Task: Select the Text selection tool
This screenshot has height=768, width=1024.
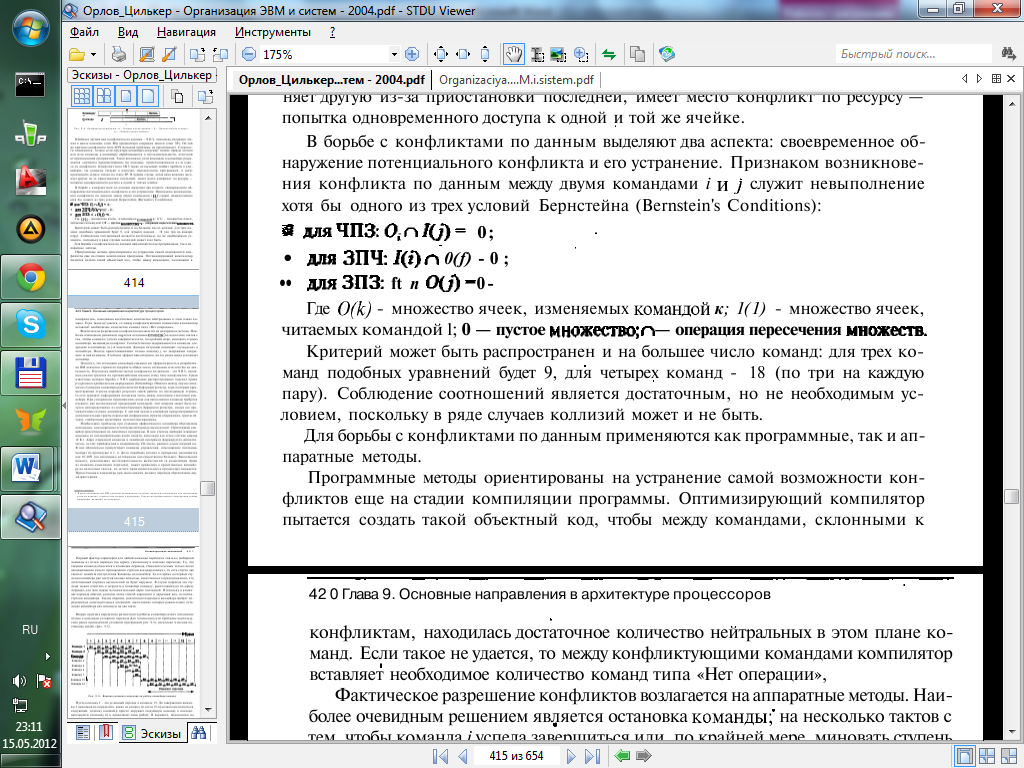Action: tap(537, 54)
